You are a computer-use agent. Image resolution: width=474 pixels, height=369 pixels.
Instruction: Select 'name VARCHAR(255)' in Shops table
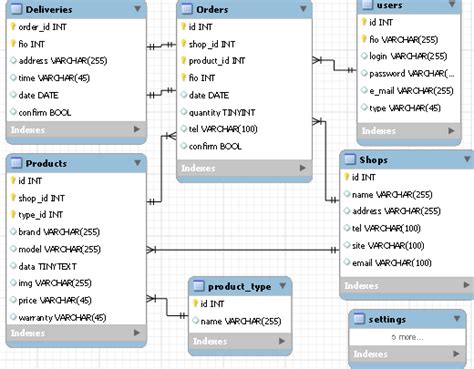click(x=392, y=194)
